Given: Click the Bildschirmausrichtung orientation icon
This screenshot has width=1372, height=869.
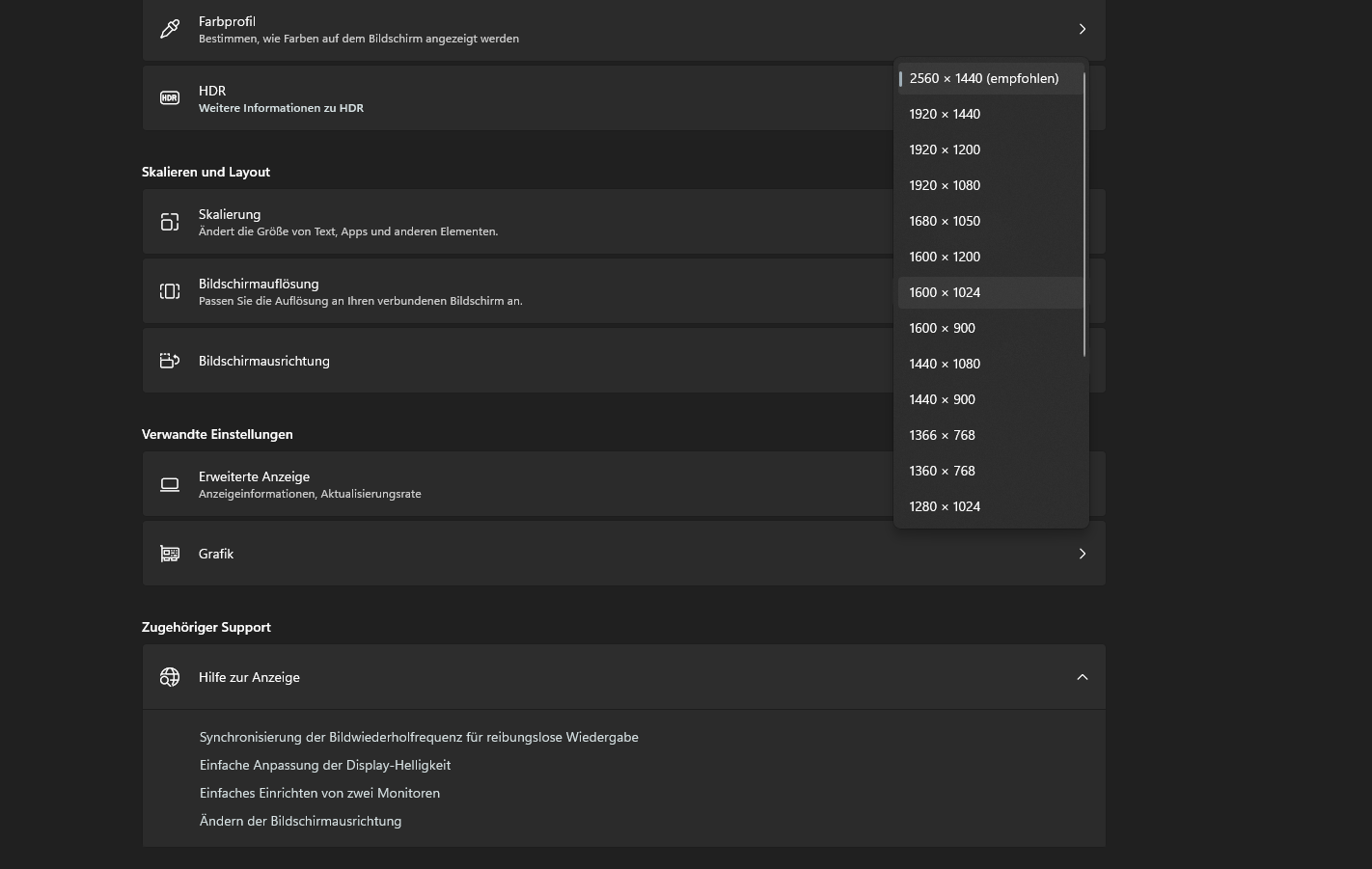Looking at the screenshot, I should point(170,361).
